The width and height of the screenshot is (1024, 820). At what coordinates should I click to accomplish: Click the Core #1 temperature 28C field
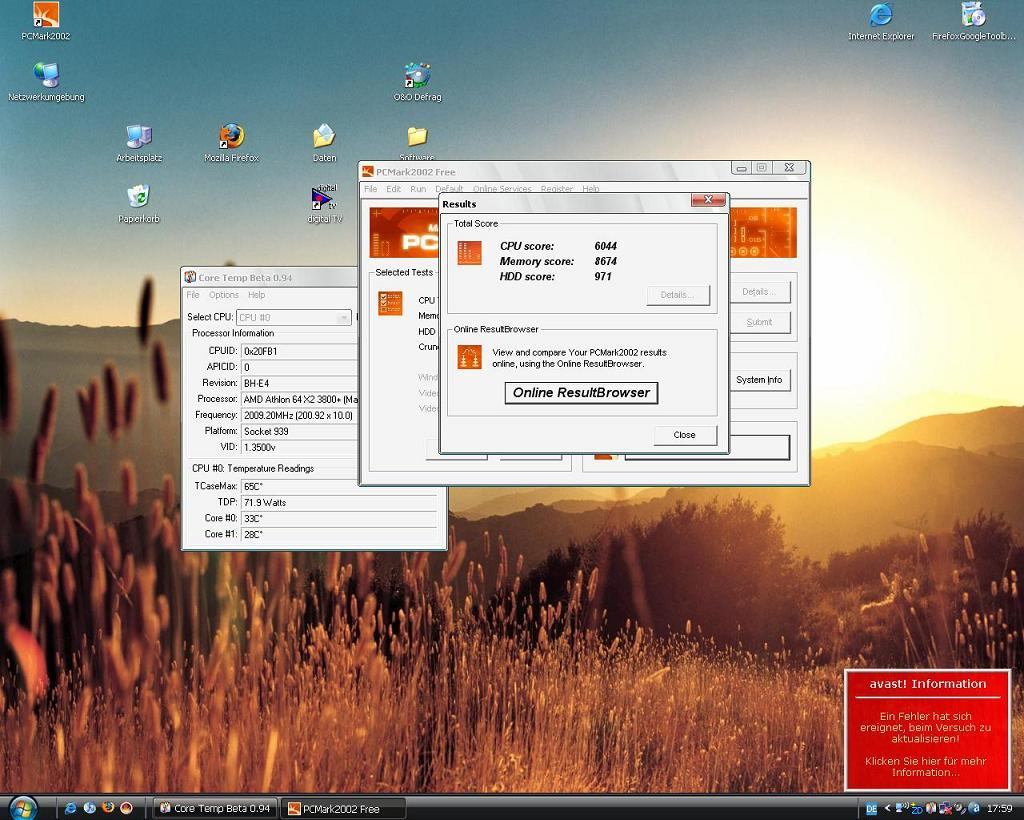pos(339,534)
